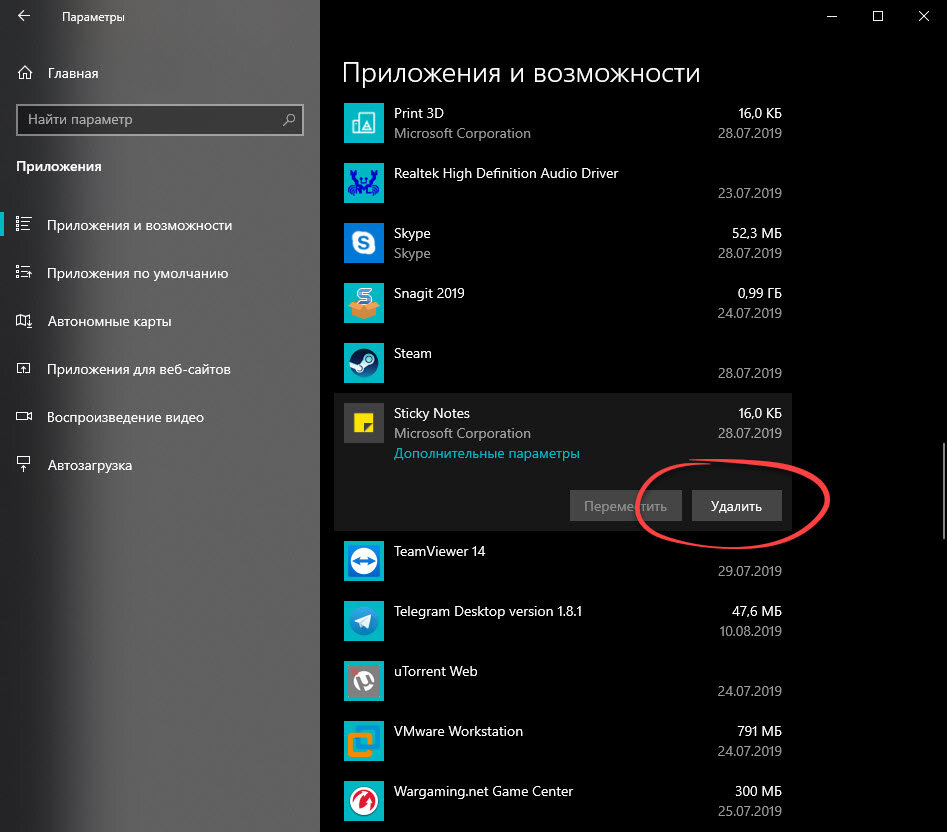The image size is (947, 832).
Task: Click the Steam app icon
Action: pyautogui.click(x=364, y=363)
